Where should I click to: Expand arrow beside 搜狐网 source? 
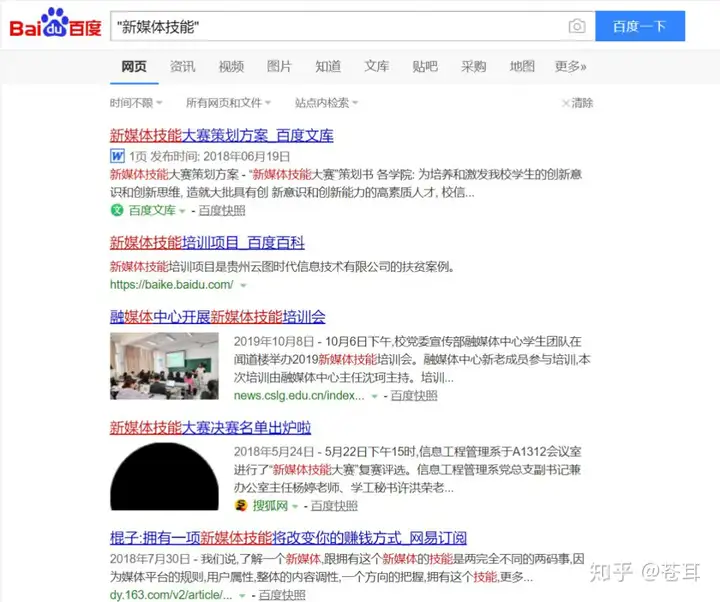tap(295, 506)
